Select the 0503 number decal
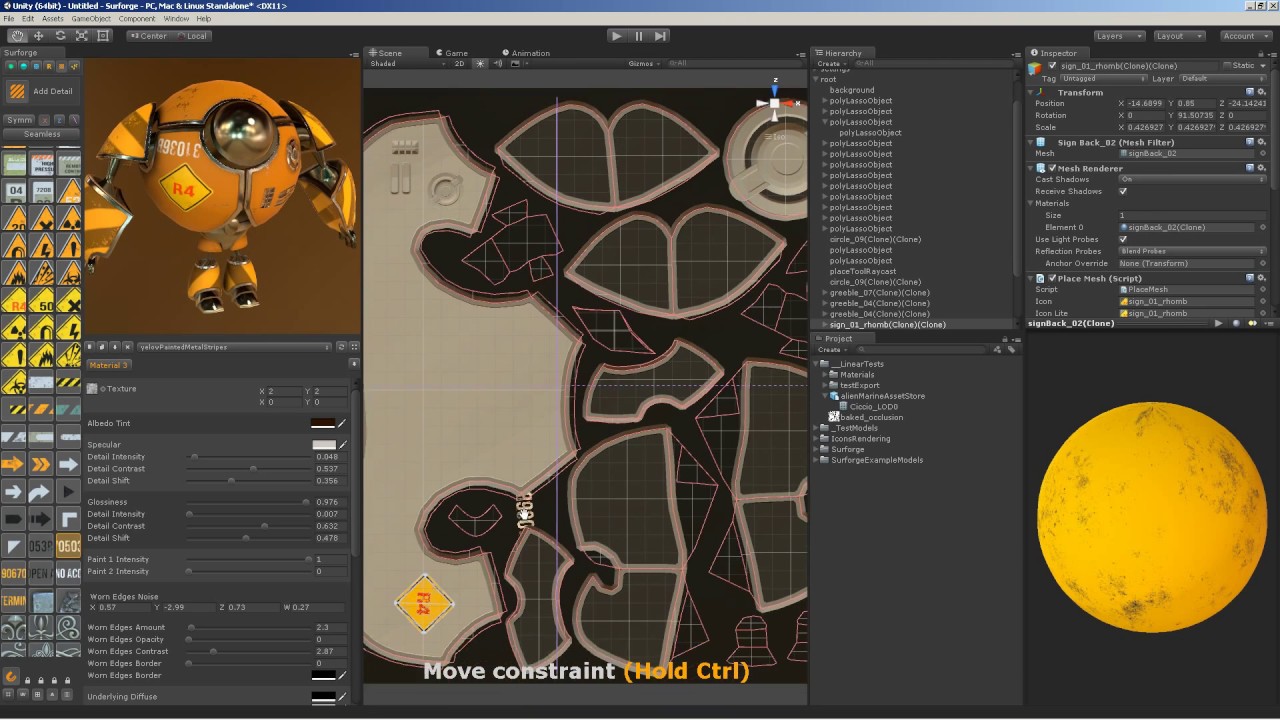 [x=68, y=546]
